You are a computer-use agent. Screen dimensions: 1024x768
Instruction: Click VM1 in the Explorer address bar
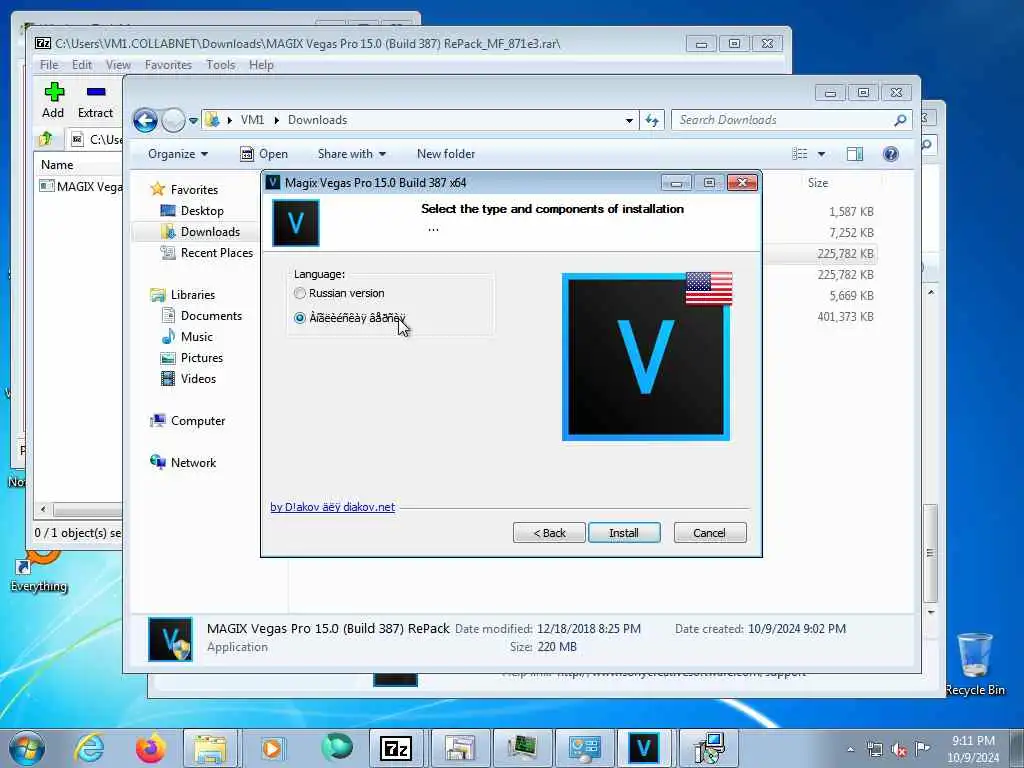[x=252, y=120]
